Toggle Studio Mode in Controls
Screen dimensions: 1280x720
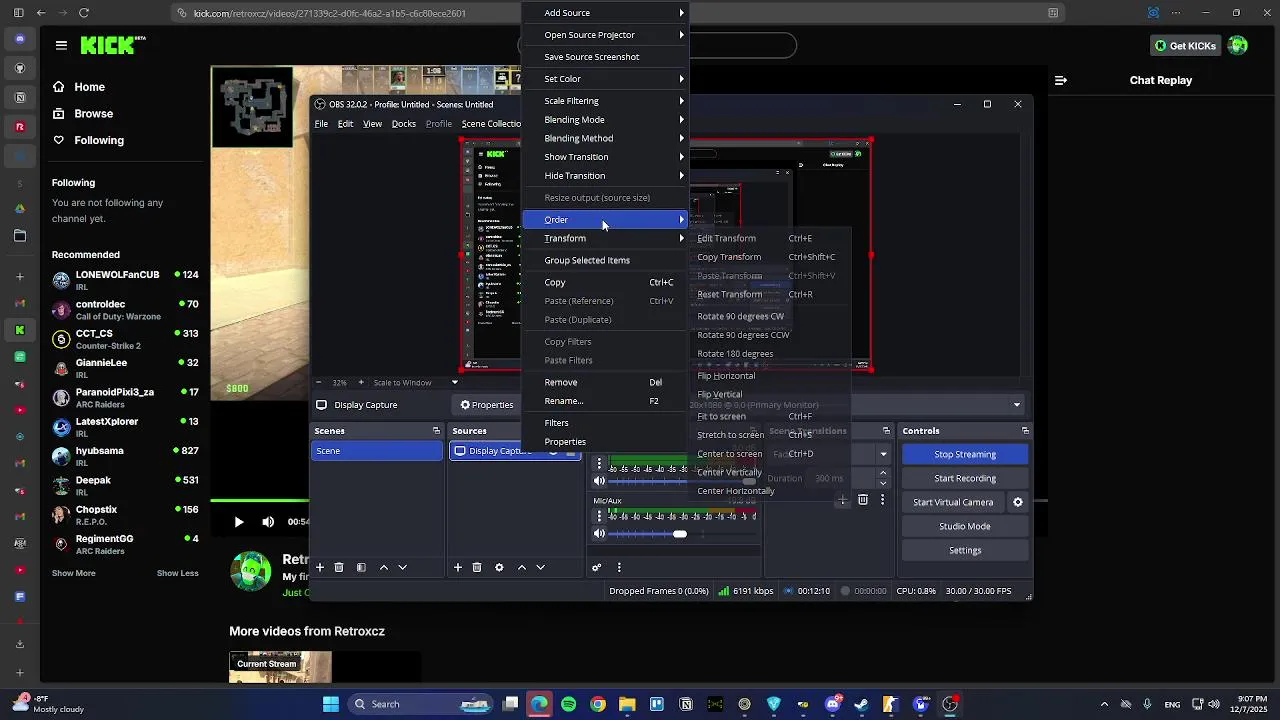(x=965, y=526)
